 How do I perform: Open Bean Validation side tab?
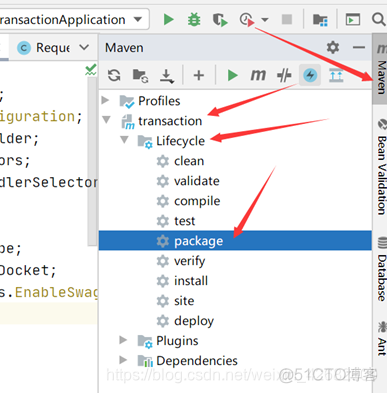tap(380, 167)
